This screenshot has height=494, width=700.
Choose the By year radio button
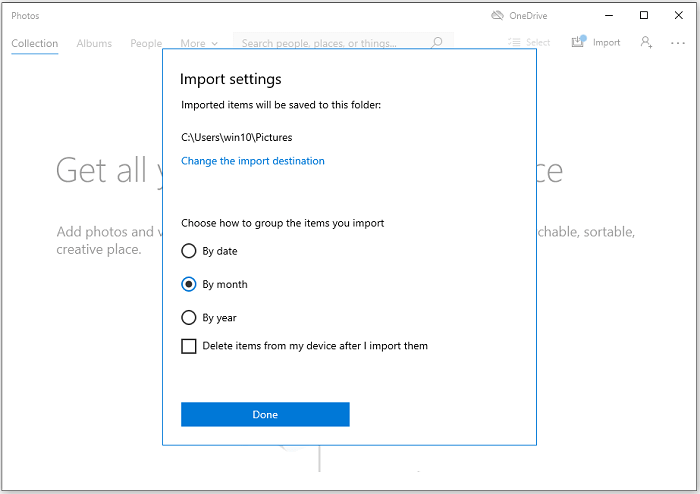click(x=188, y=318)
